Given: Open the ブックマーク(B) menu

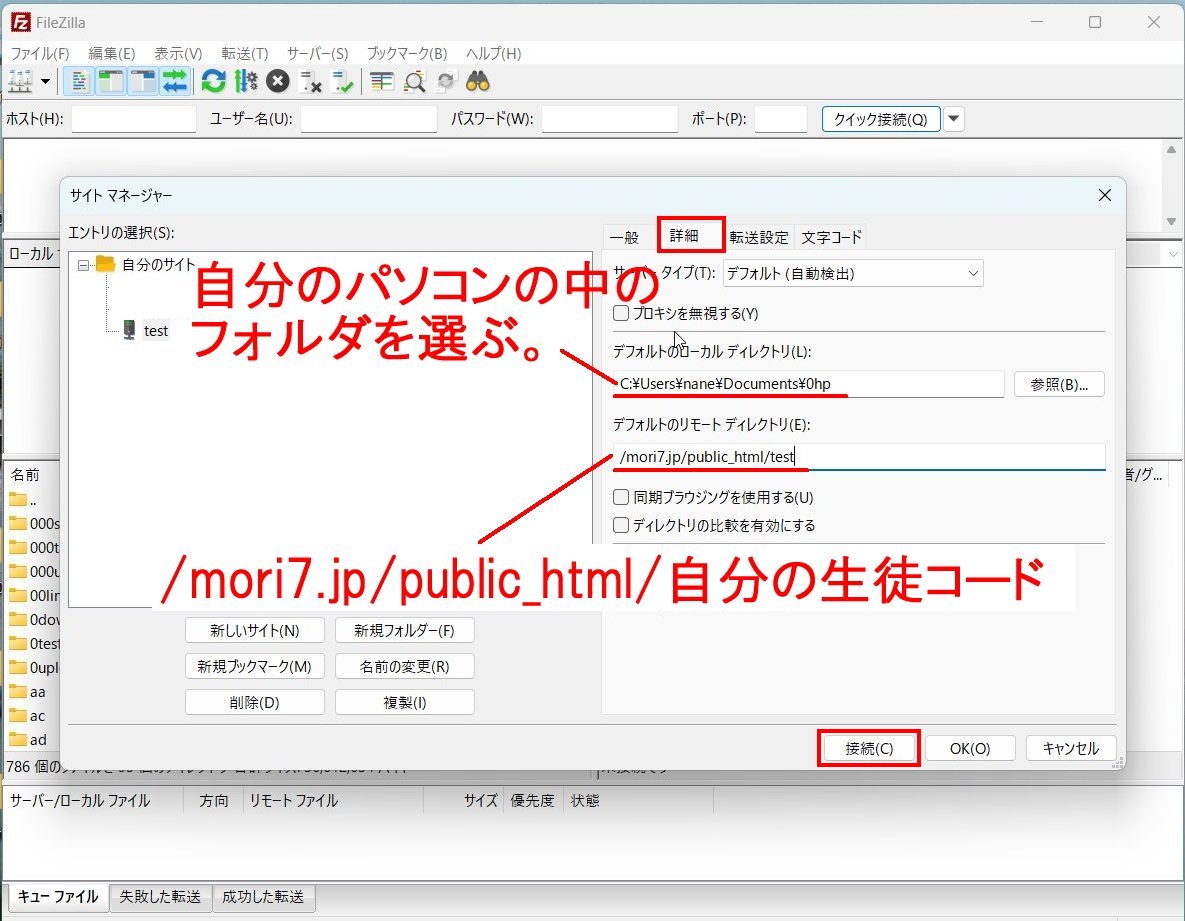Looking at the screenshot, I should point(407,54).
